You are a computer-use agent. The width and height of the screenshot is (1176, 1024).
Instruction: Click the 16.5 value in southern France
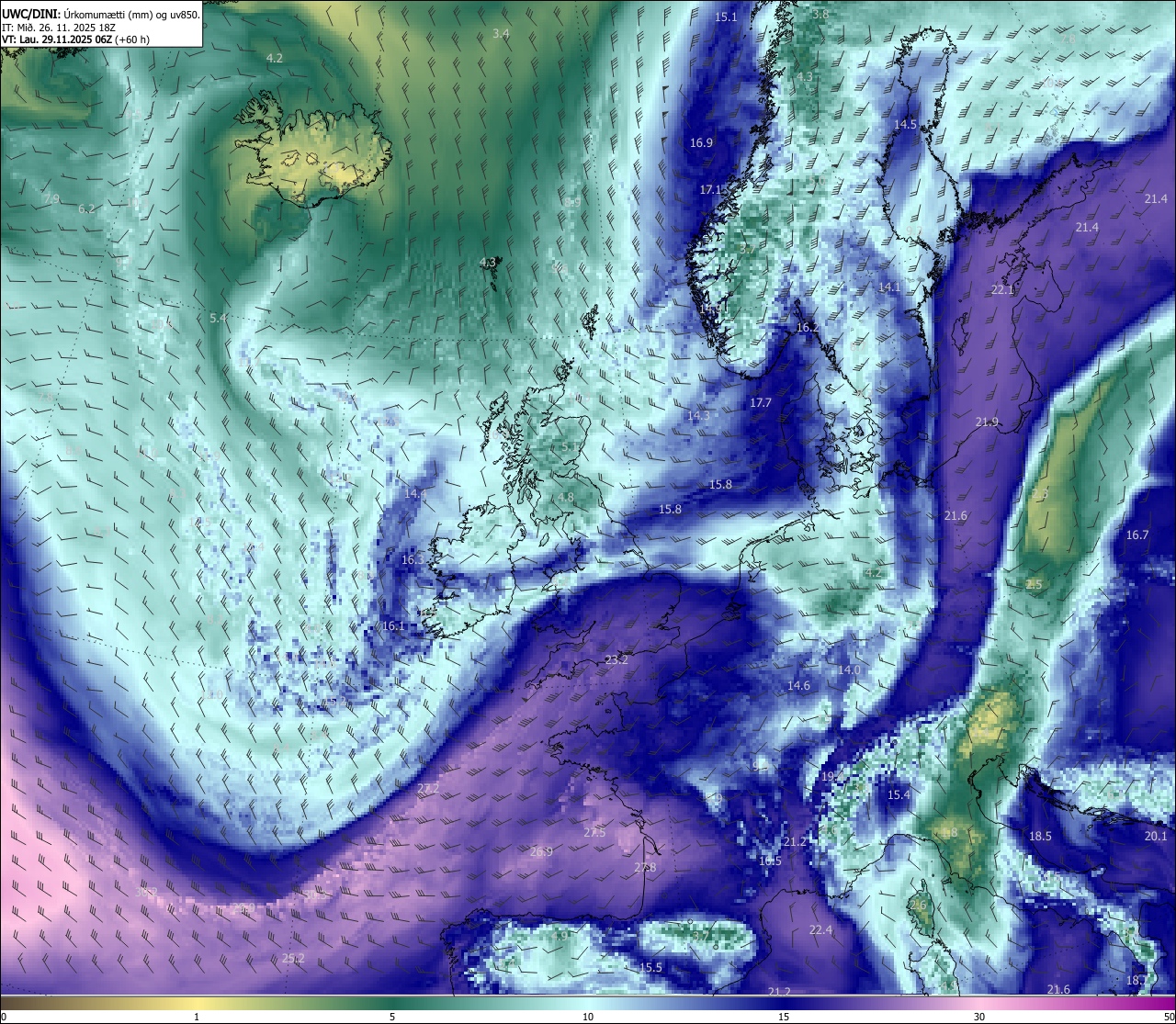click(770, 861)
